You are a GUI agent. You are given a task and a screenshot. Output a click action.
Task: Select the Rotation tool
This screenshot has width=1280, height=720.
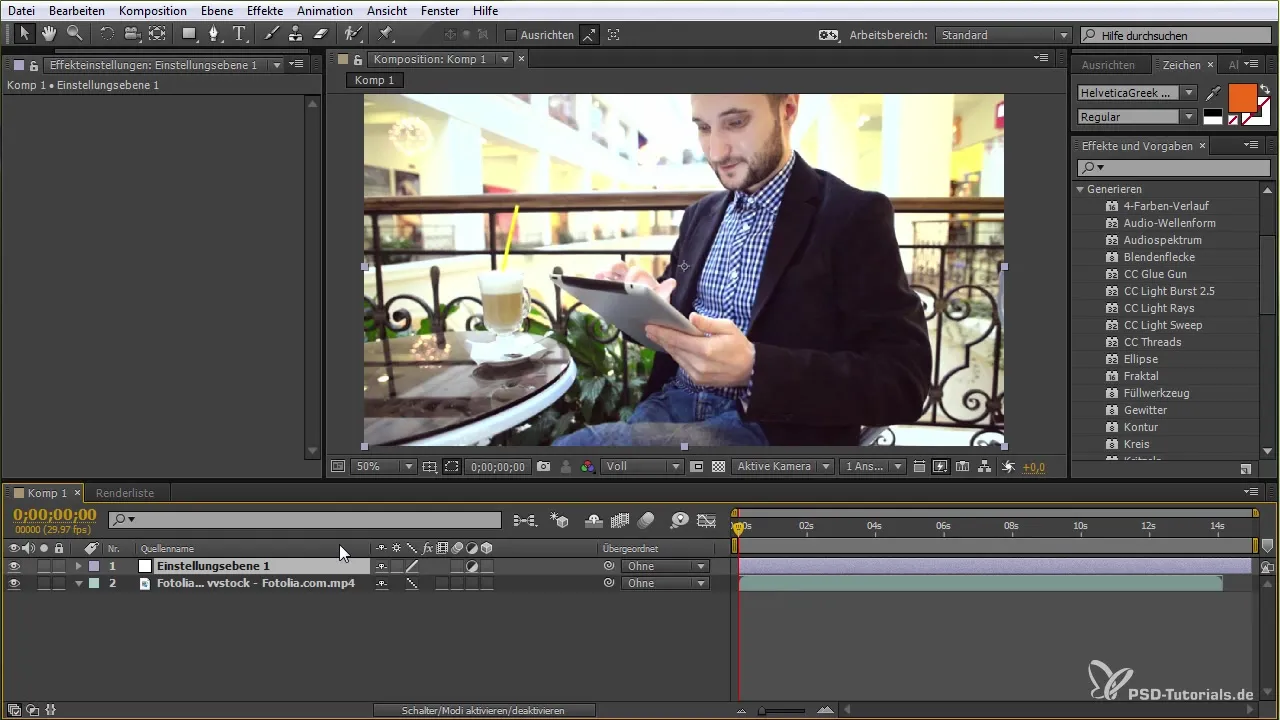107,34
